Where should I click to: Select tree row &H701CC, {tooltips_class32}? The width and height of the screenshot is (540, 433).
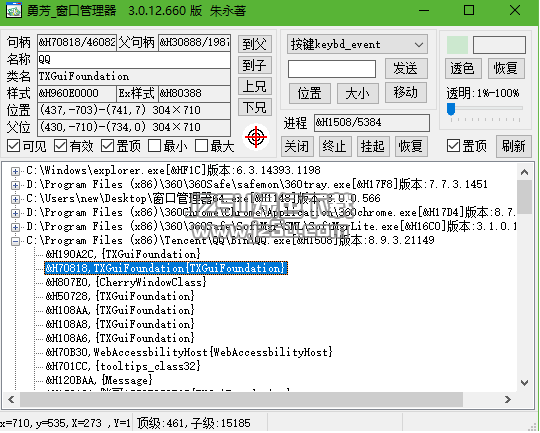coord(123,367)
